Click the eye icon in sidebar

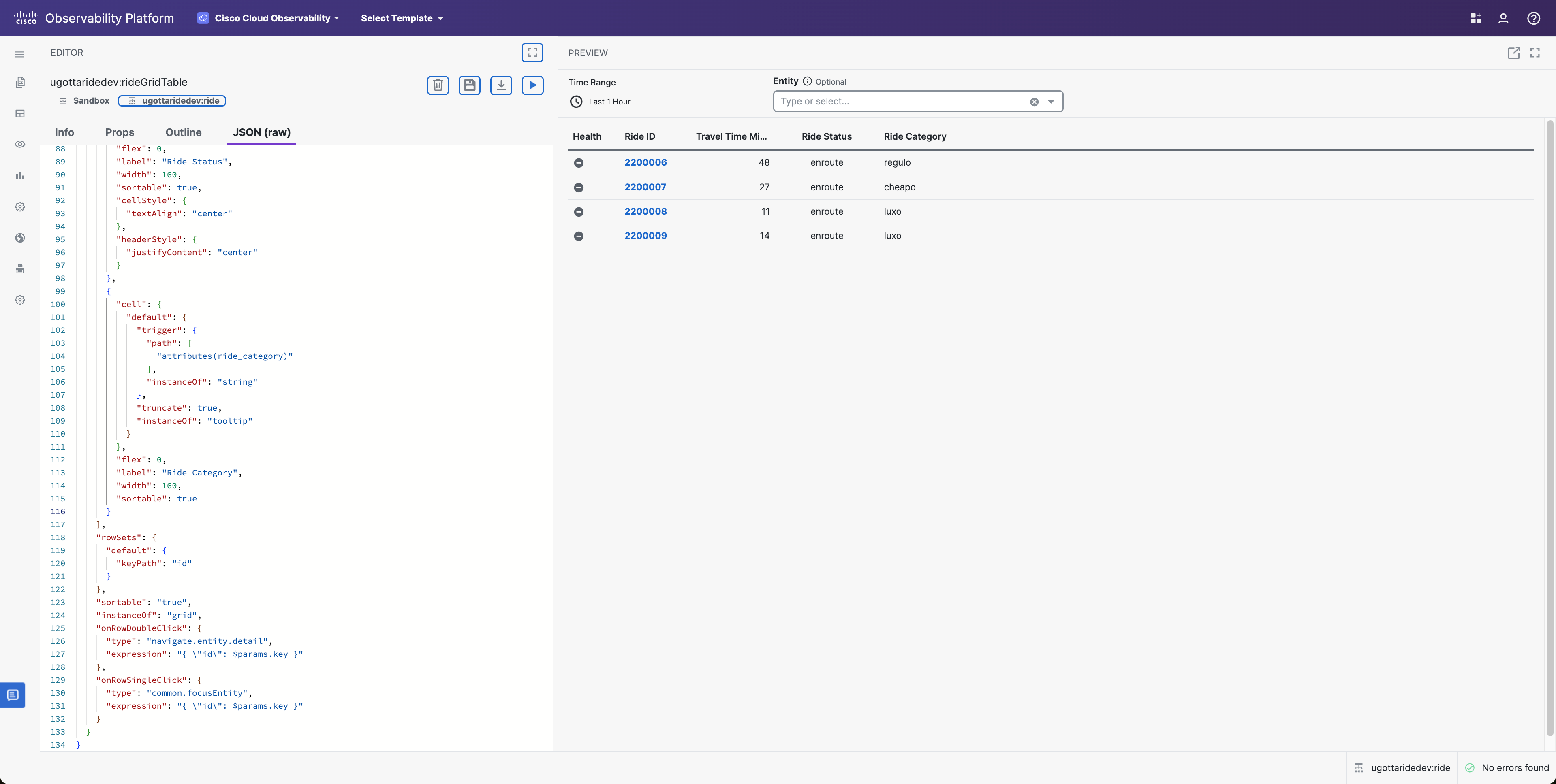click(20, 144)
